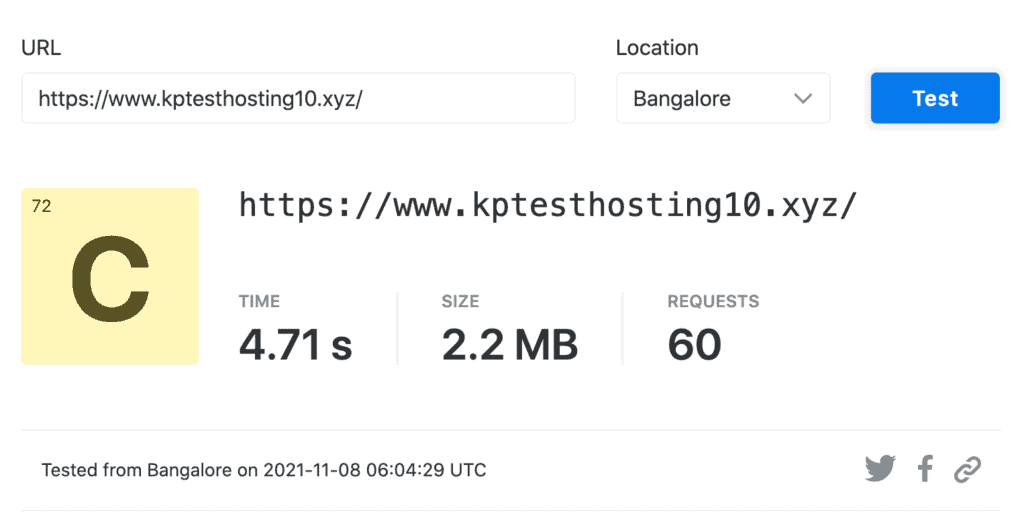Share the result on Facebook

pos(925,468)
